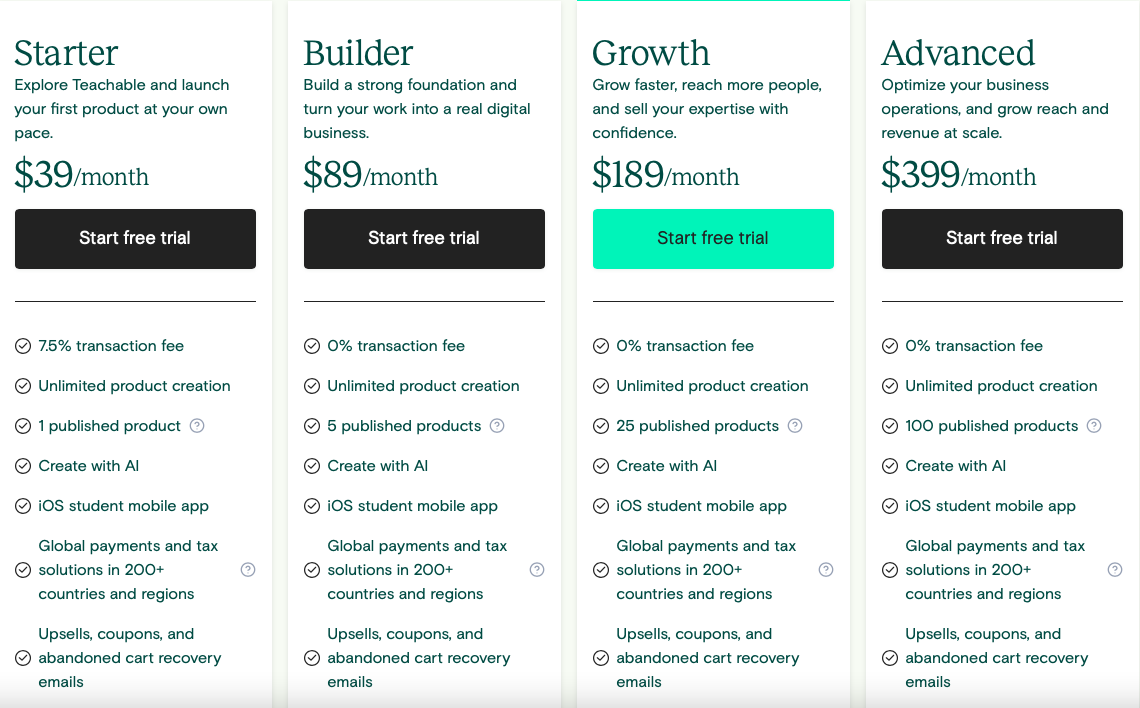Click the $189/month Growth price
Screen dimensions: 1140x708
point(666,174)
